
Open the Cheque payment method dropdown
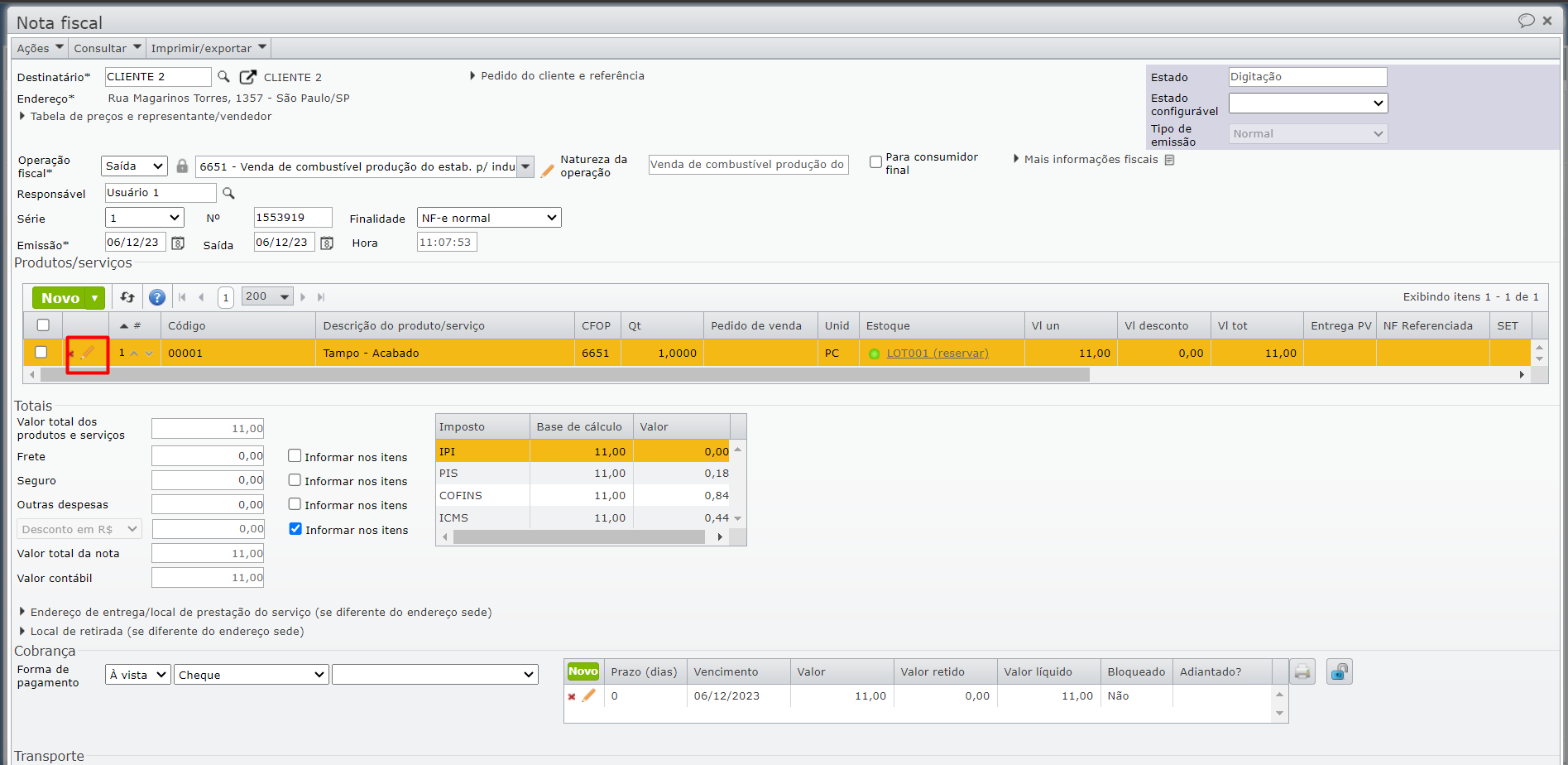pos(251,675)
